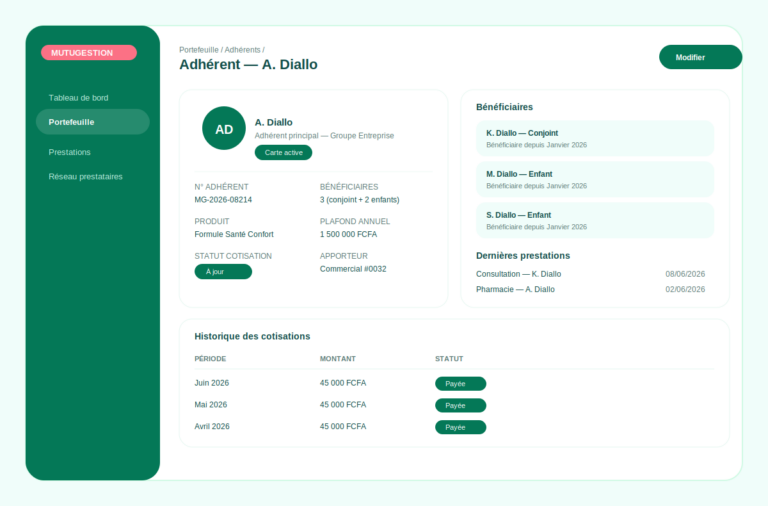
Task: Follow the Adhérents breadcrumb link
Action: [242, 50]
